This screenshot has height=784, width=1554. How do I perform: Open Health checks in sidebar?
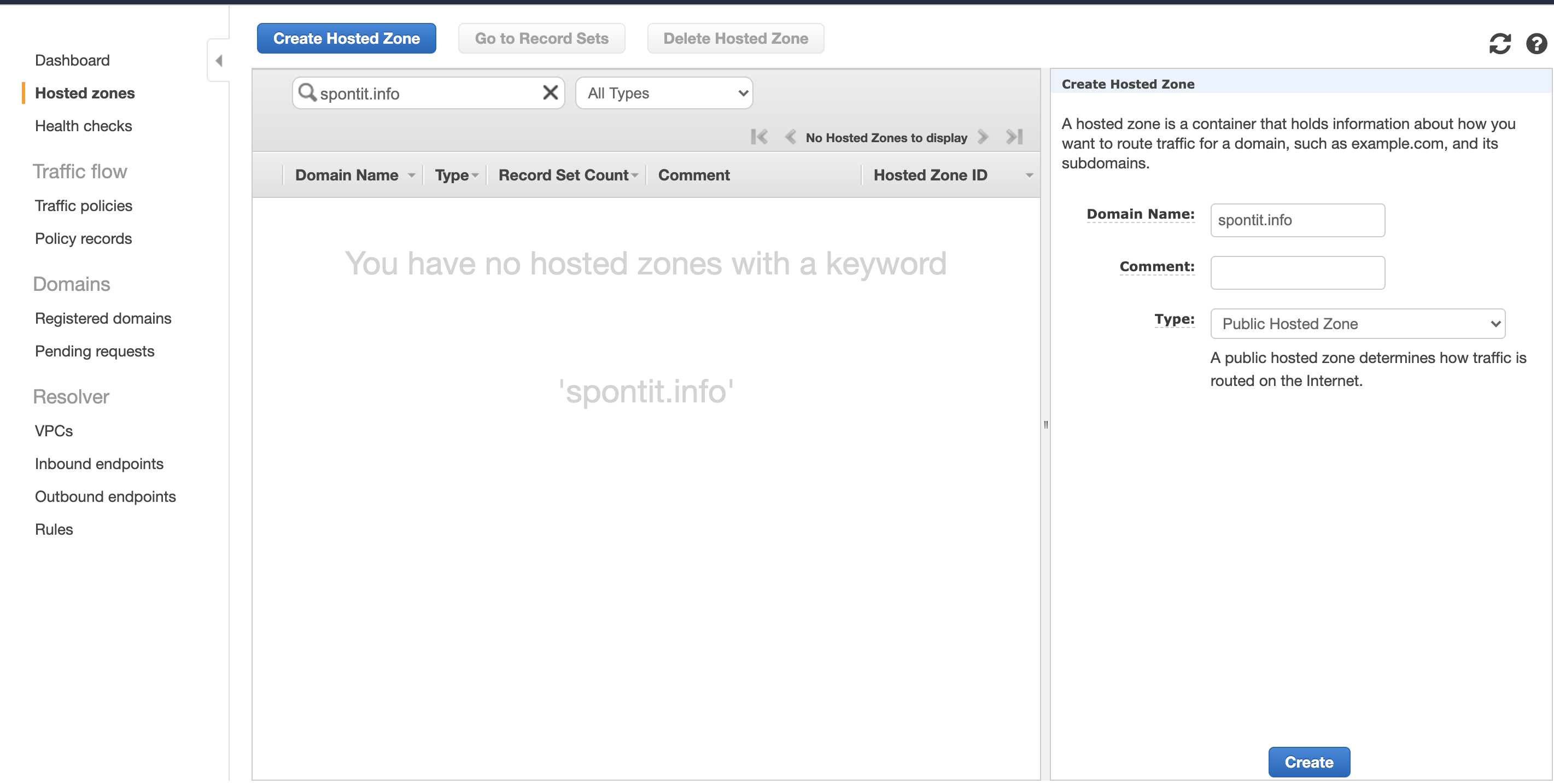point(83,126)
